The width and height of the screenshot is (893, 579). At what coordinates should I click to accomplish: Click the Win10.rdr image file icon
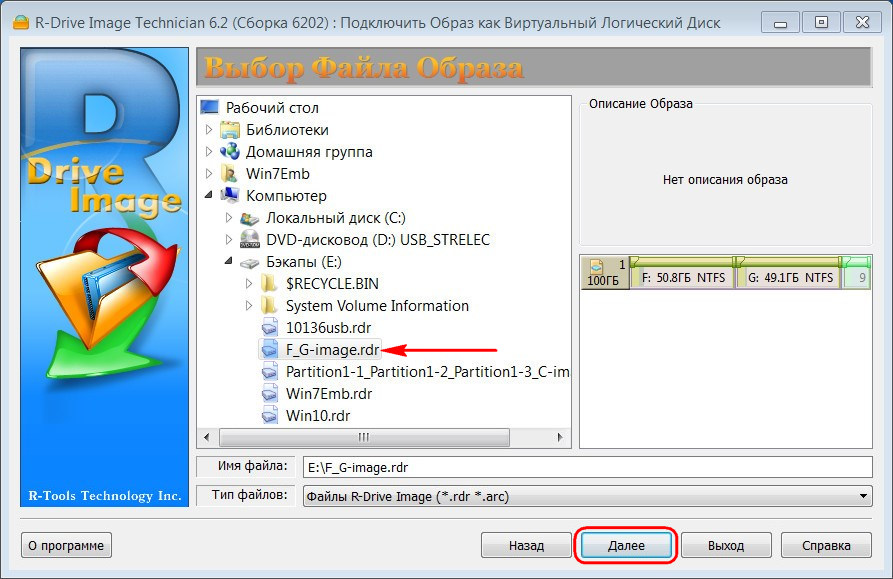pos(269,416)
